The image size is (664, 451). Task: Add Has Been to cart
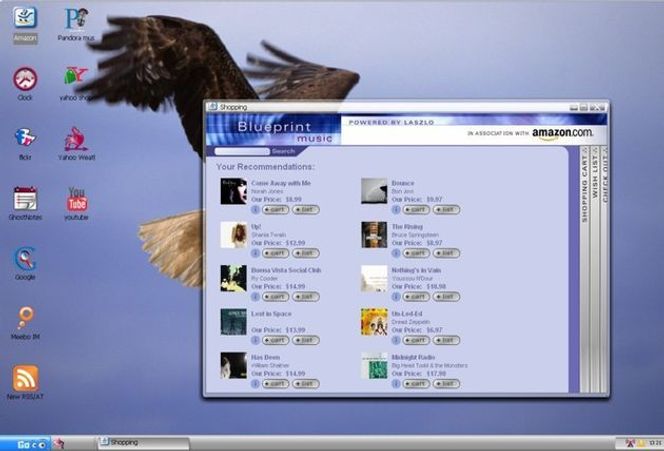[275, 384]
